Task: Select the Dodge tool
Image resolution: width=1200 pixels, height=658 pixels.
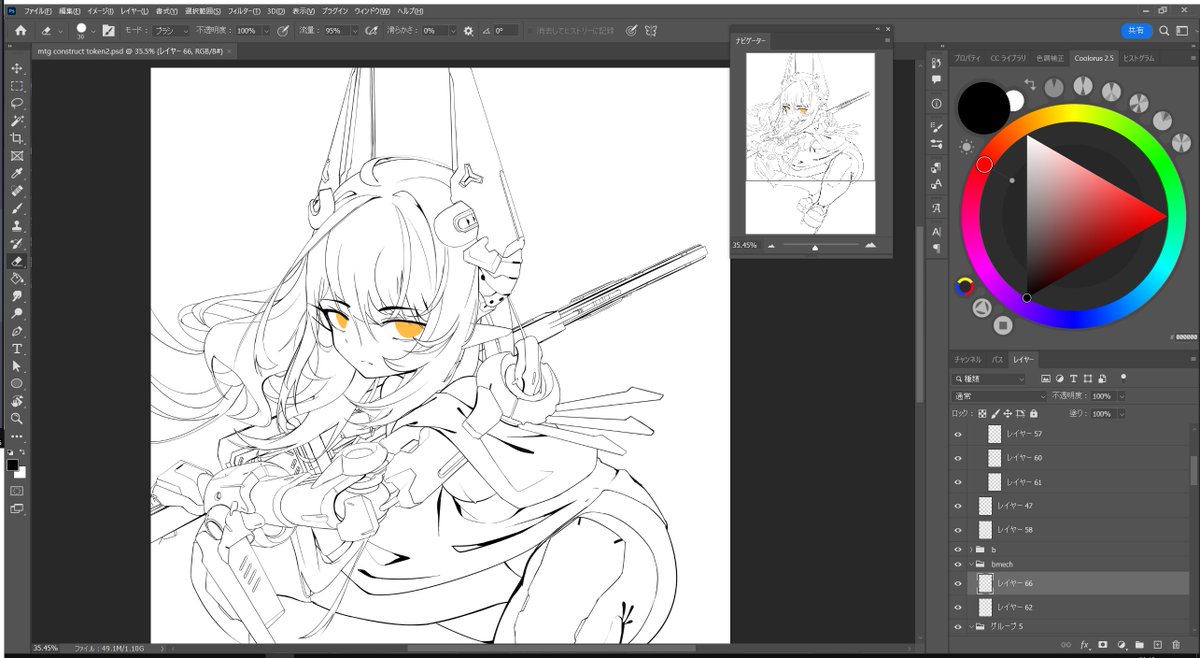Action: click(17, 313)
